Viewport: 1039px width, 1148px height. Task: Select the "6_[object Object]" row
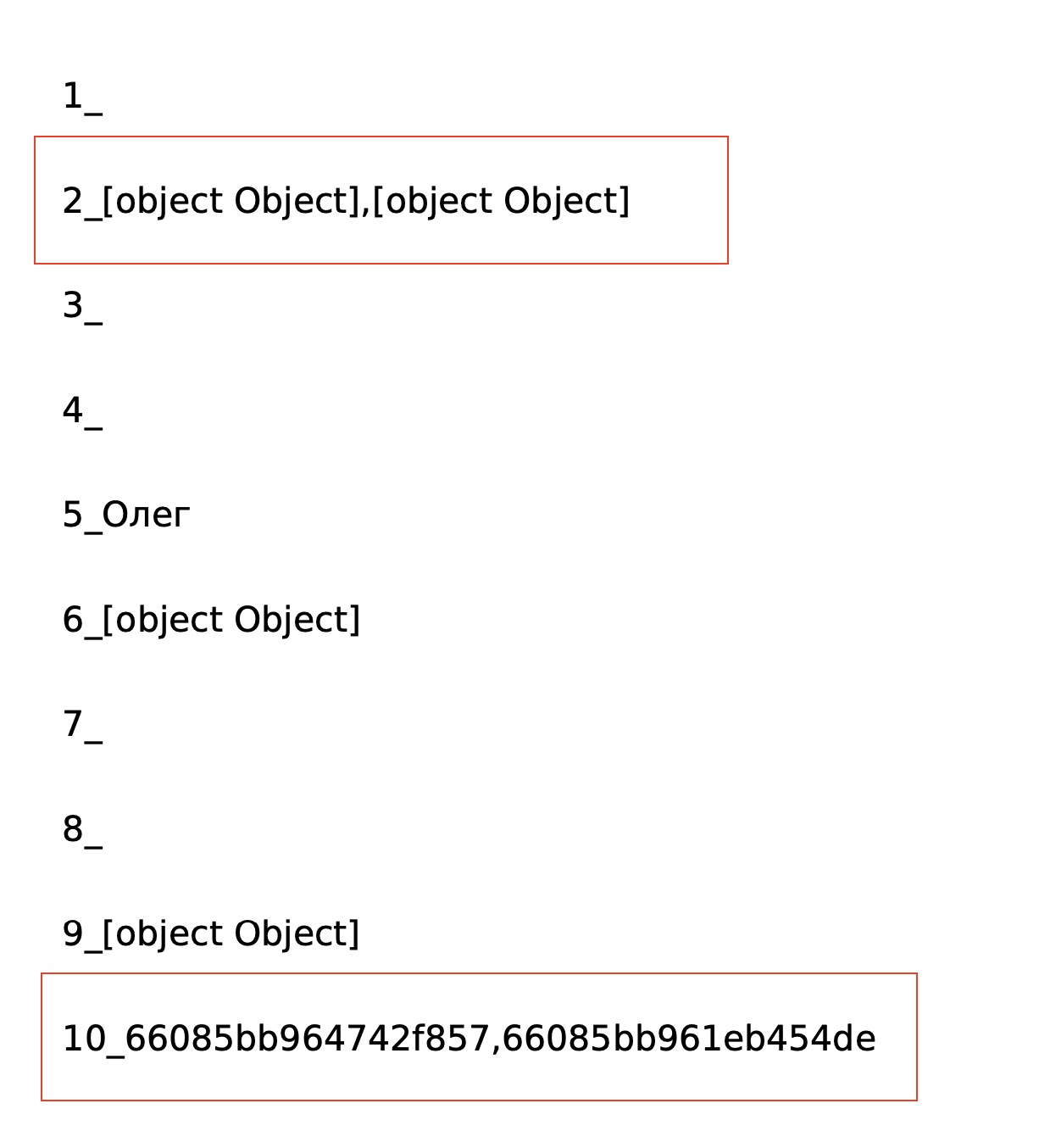[211, 620]
